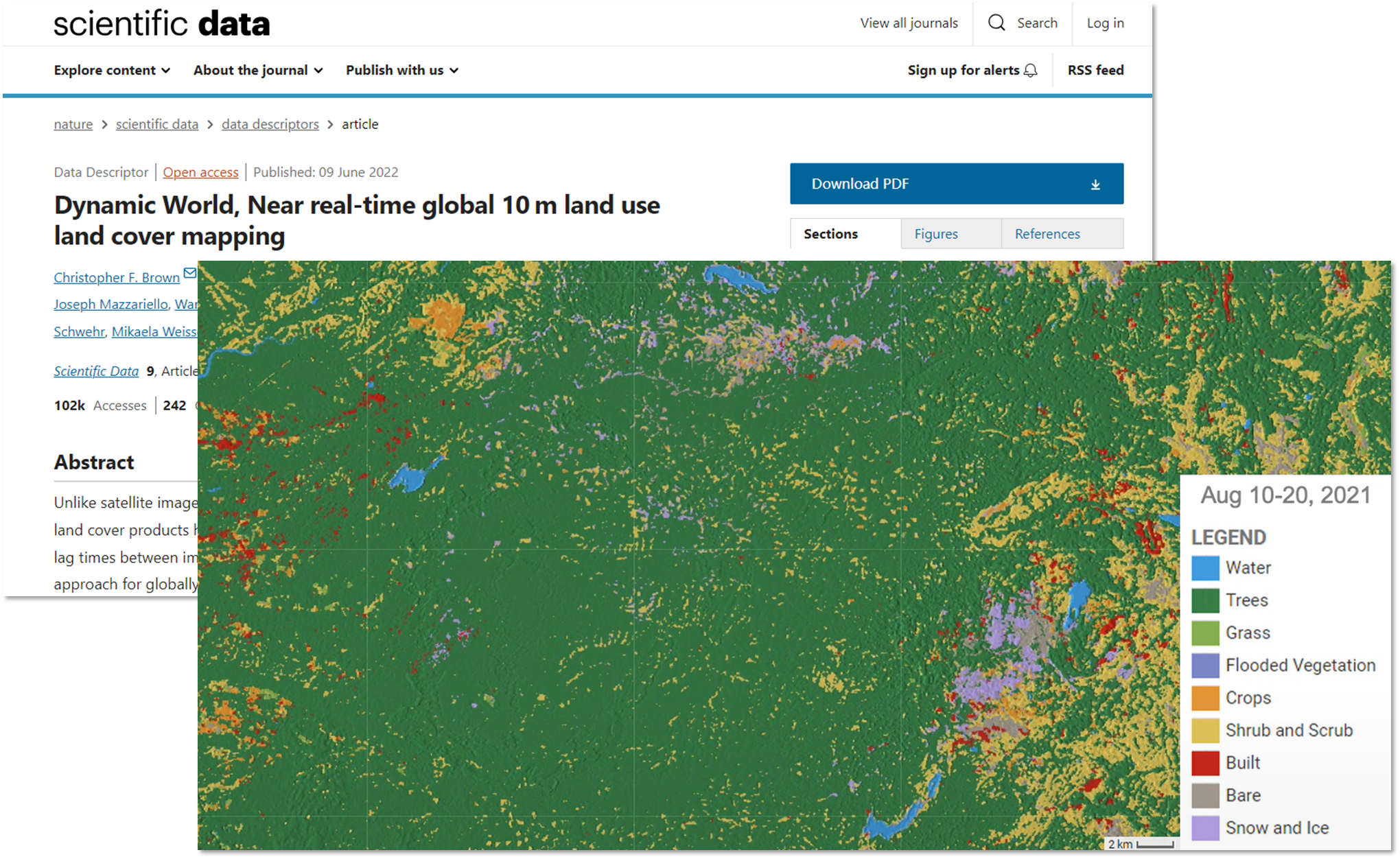Click the download arrow icon on PDF button
This screenshot has width=1400, height=859.
pos(1095,184)
